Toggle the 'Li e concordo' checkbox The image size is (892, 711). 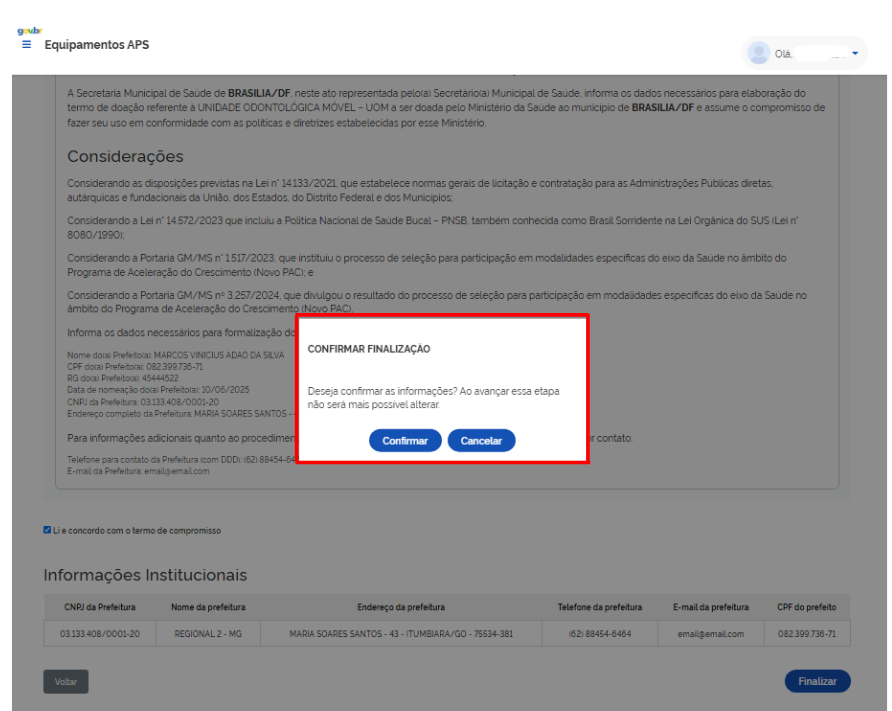click(47, 530)
